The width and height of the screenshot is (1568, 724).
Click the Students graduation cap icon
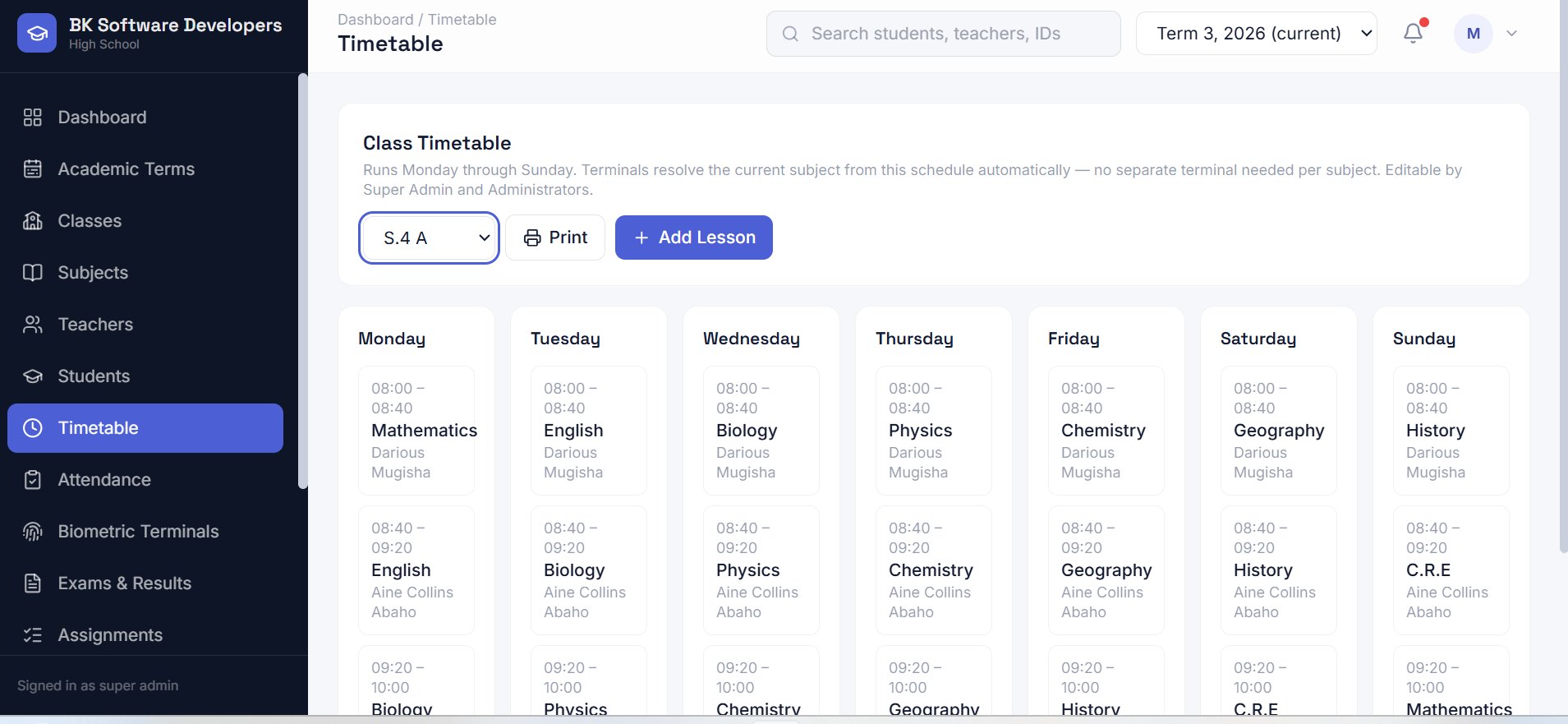[33, 376]
